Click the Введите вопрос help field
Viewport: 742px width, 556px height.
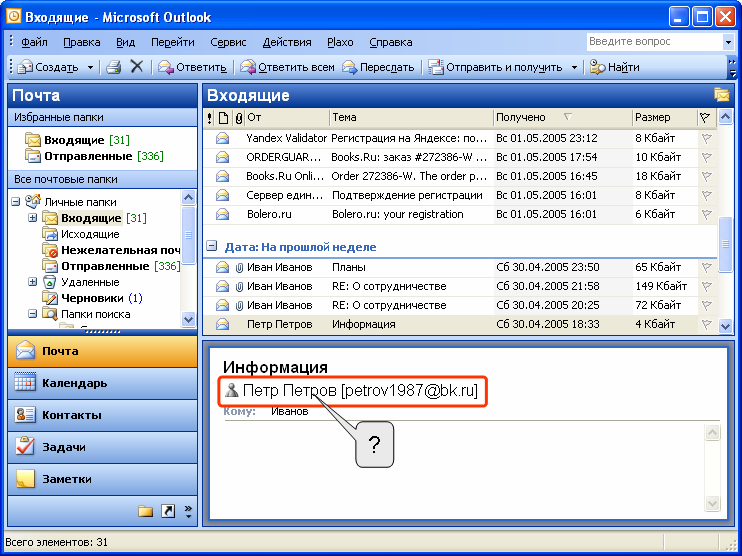[x=655, y=42]
